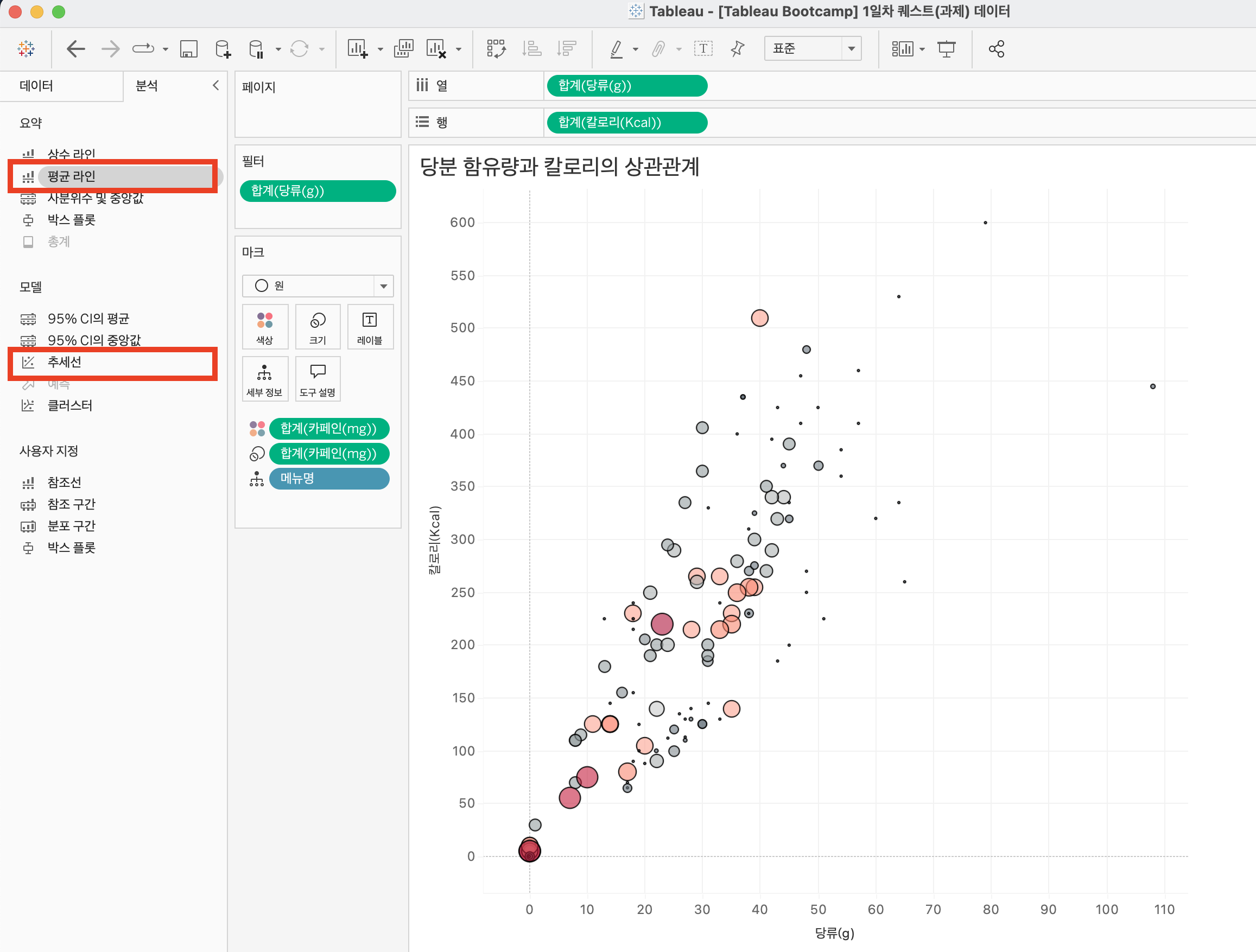
Task: Click the Duplicate worksheet icon
Action: (x=403, y=49)
